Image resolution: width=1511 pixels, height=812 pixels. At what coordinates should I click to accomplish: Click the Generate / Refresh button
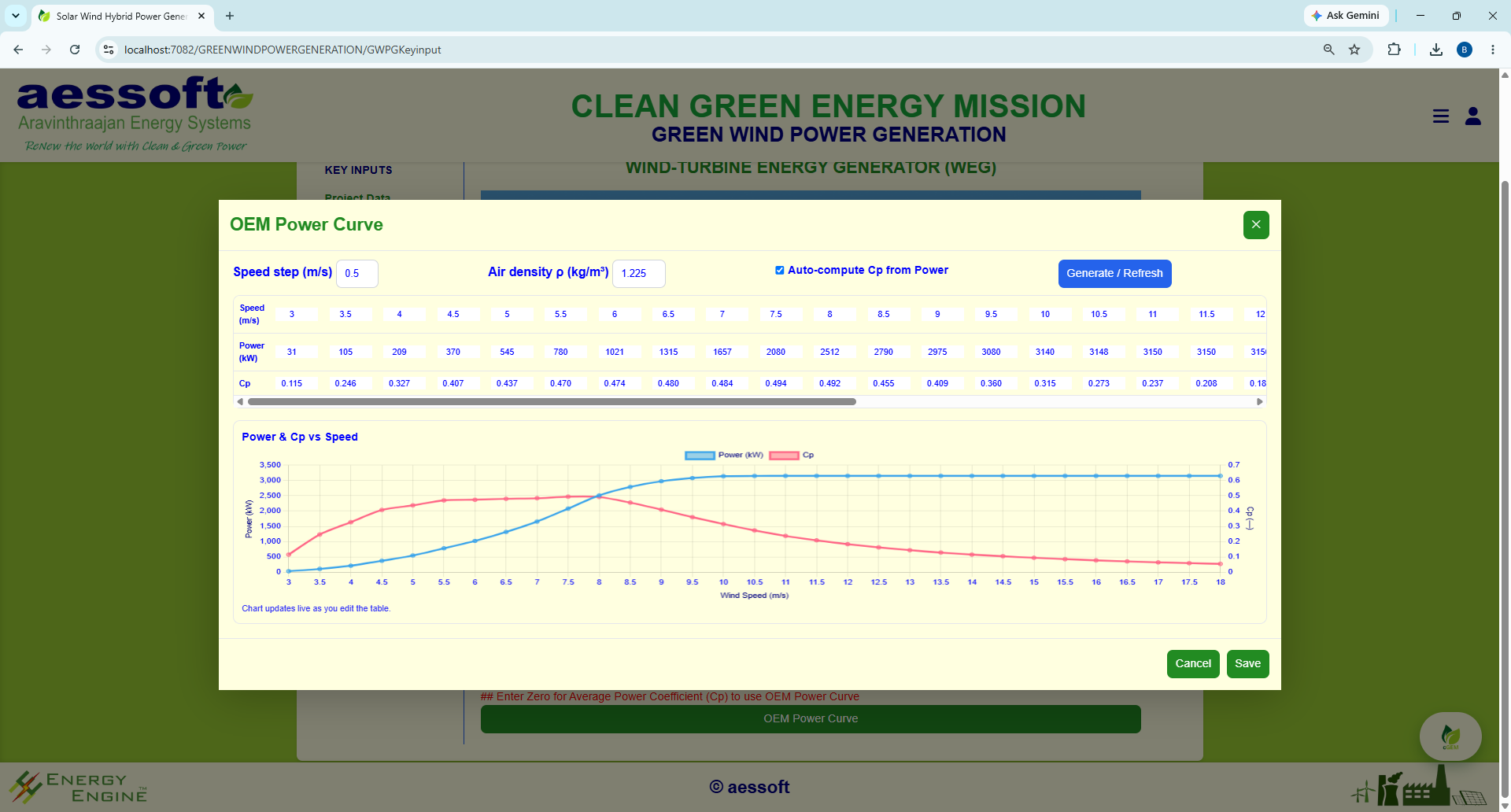click(1114, 274)
